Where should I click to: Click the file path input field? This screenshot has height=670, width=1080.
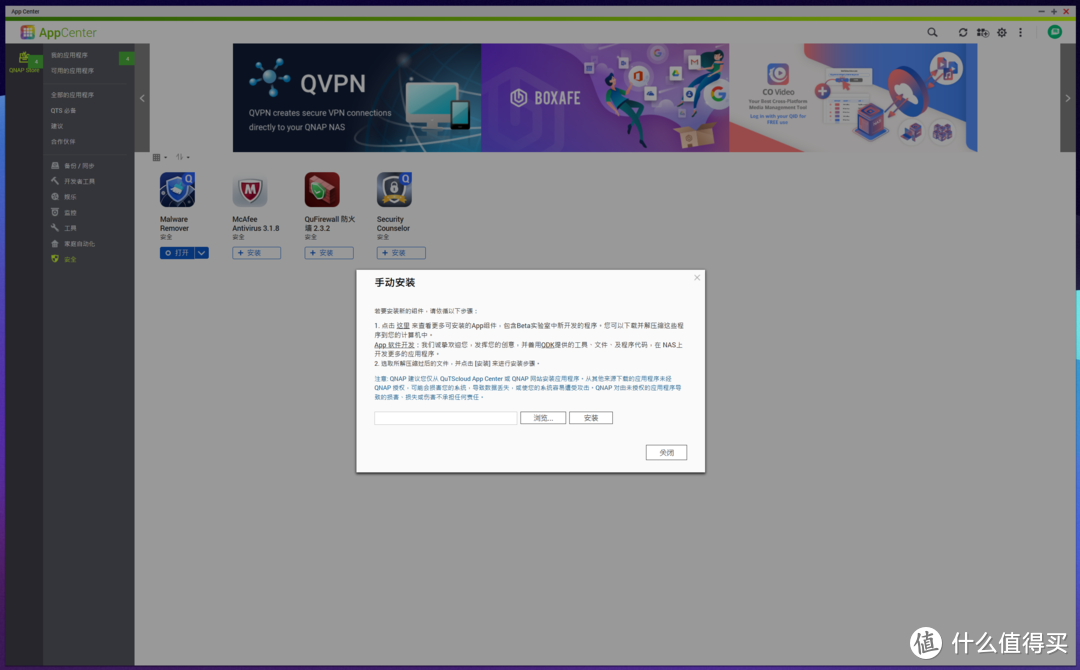click(x=446, y=418)
